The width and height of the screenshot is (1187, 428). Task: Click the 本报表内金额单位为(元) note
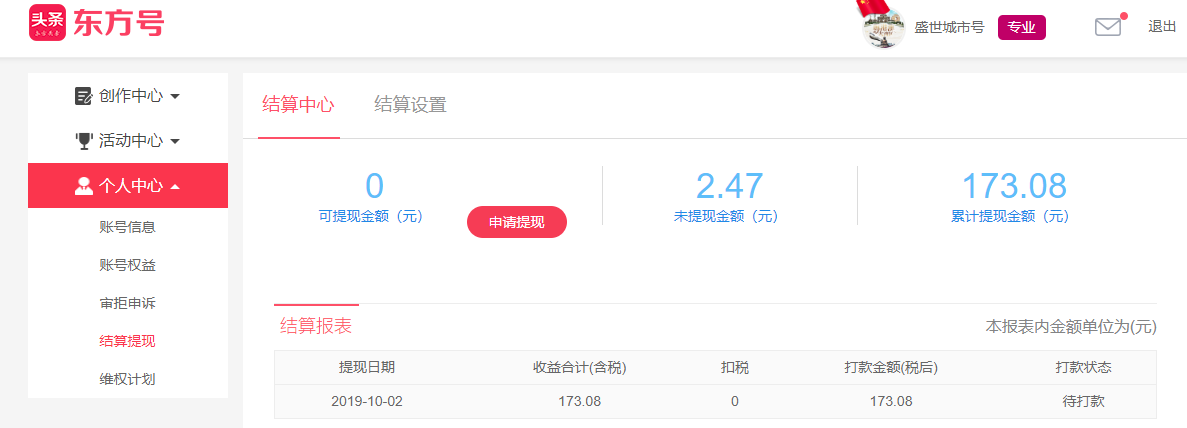tap(1071, 327)
